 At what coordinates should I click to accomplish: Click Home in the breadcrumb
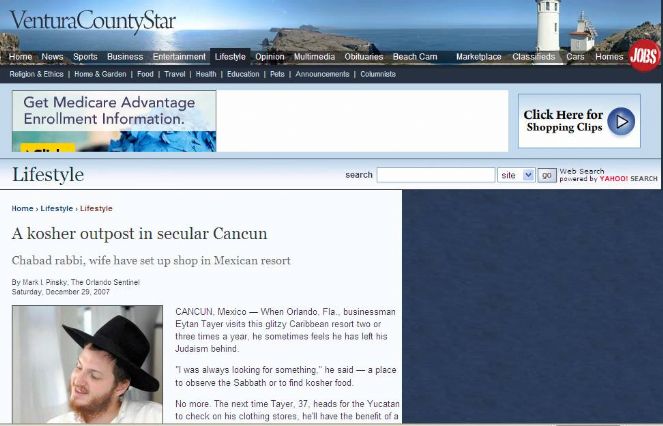(22, 209)
